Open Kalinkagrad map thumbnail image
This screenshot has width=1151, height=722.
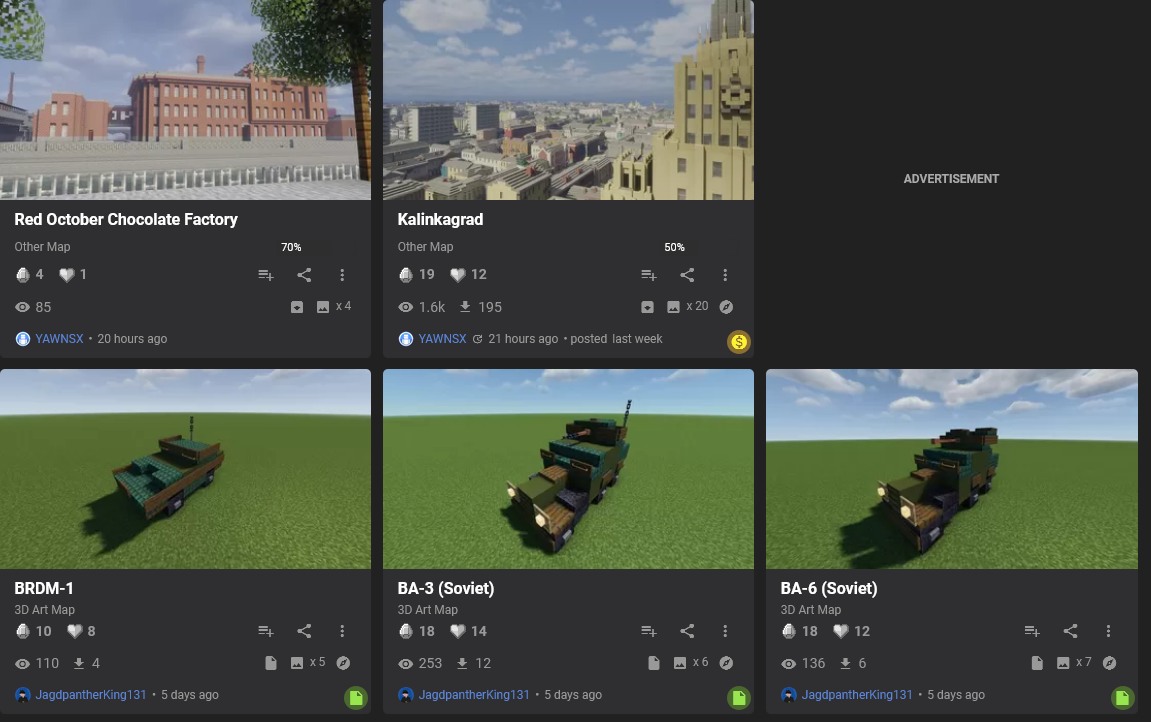point(568,100)
